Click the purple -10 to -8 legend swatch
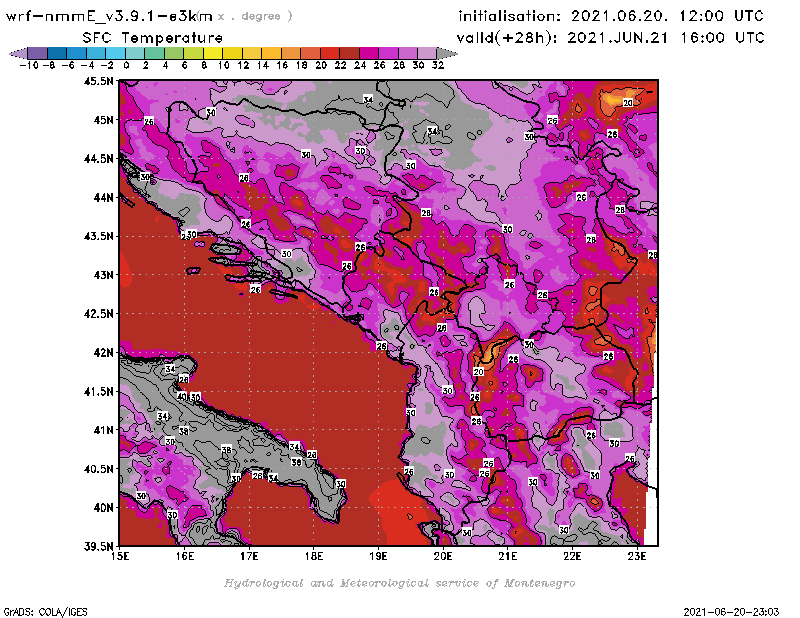 (x=38, y=53)
